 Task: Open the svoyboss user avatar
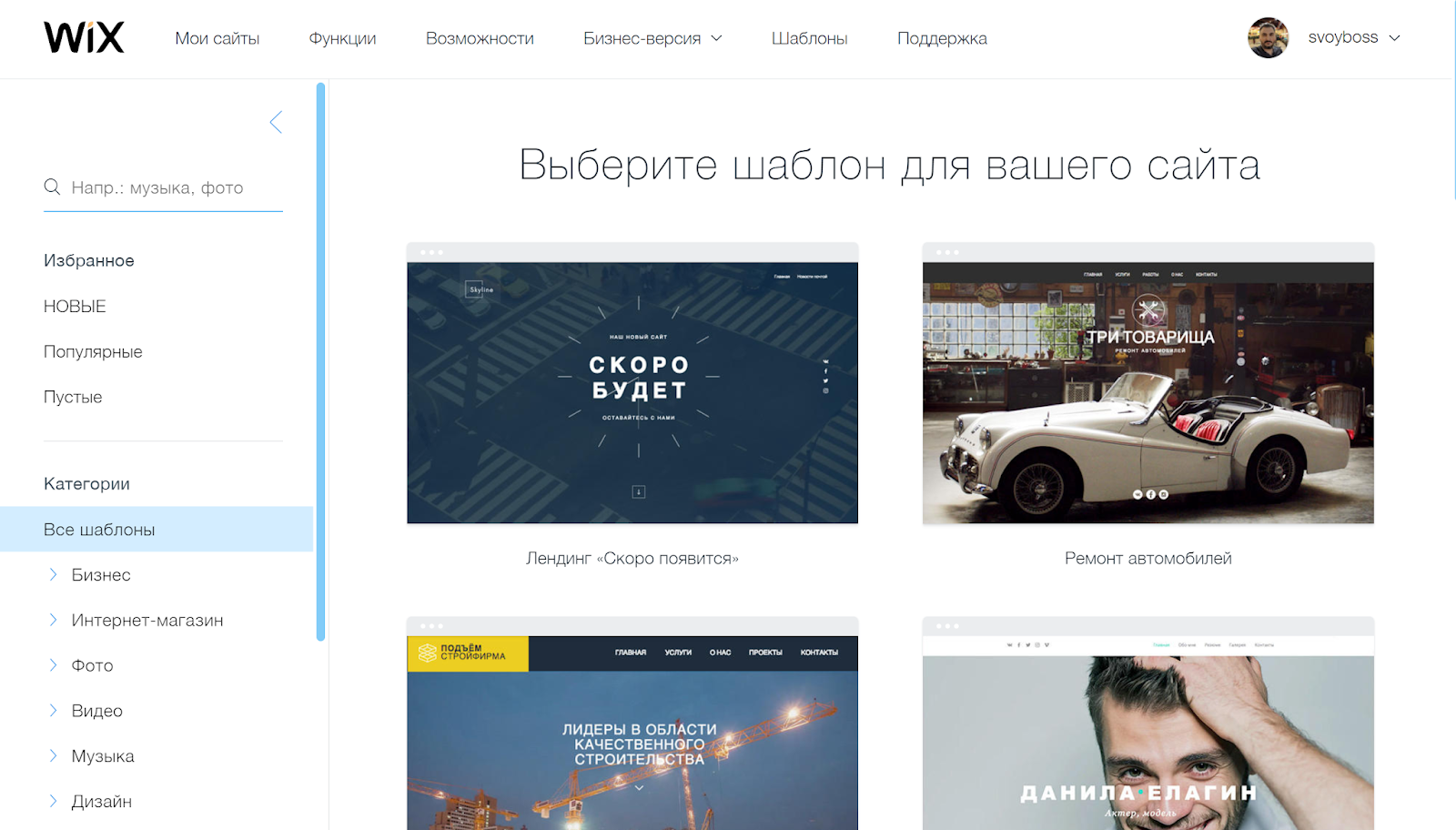click(x=1268, y=37)
